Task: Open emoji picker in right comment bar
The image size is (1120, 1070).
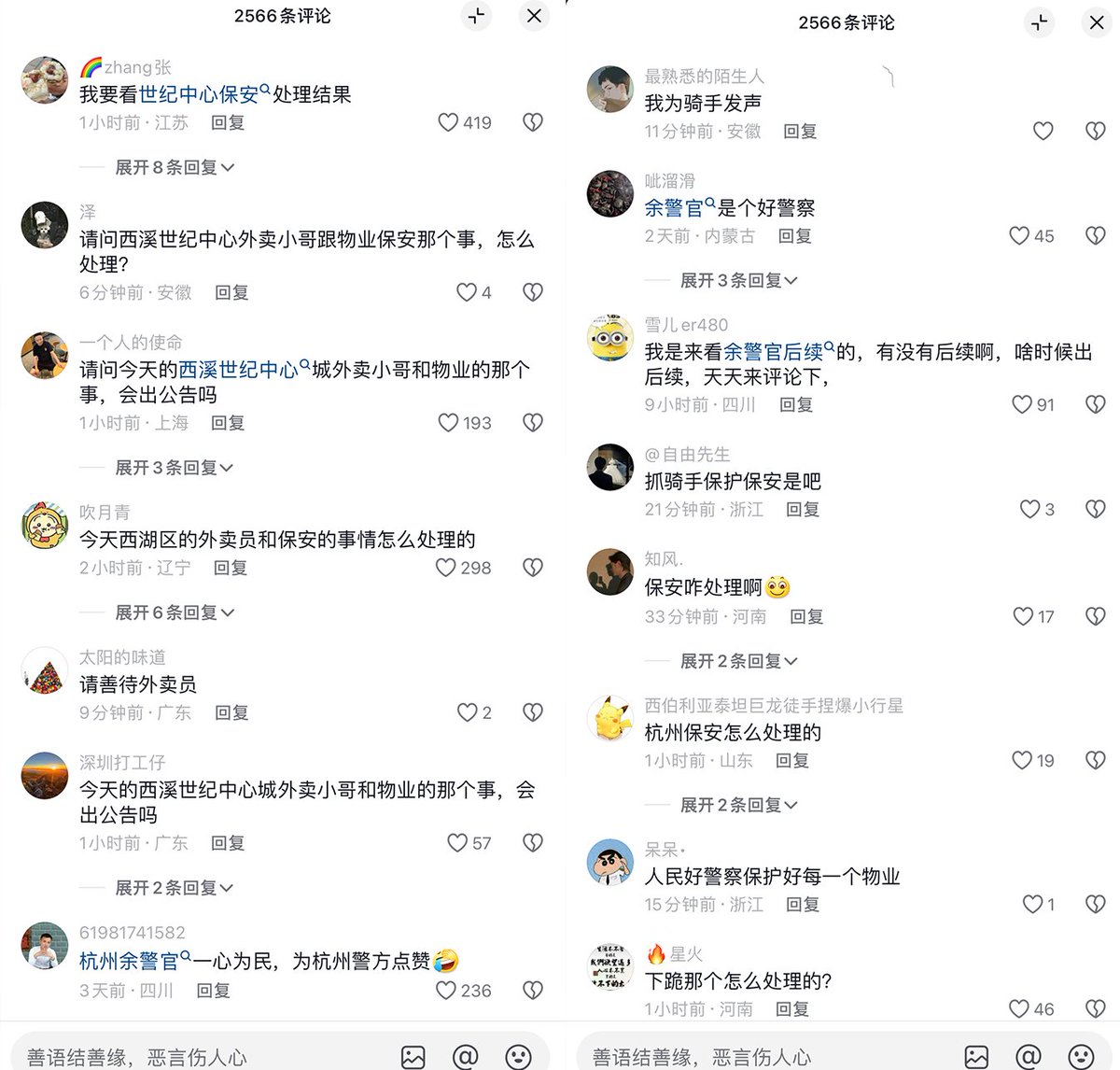Action: [1081, 1056]
